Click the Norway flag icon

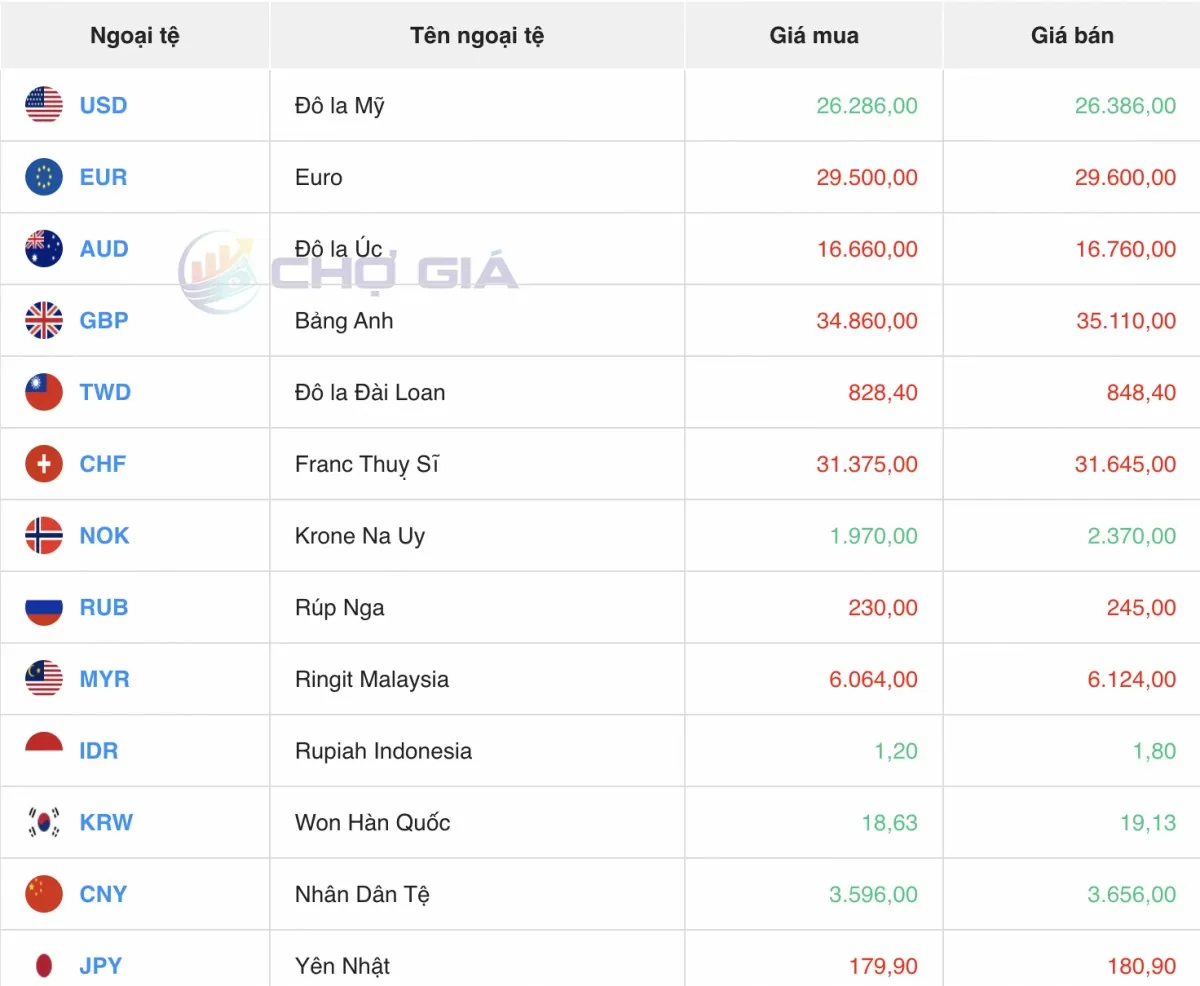(44, 536)
